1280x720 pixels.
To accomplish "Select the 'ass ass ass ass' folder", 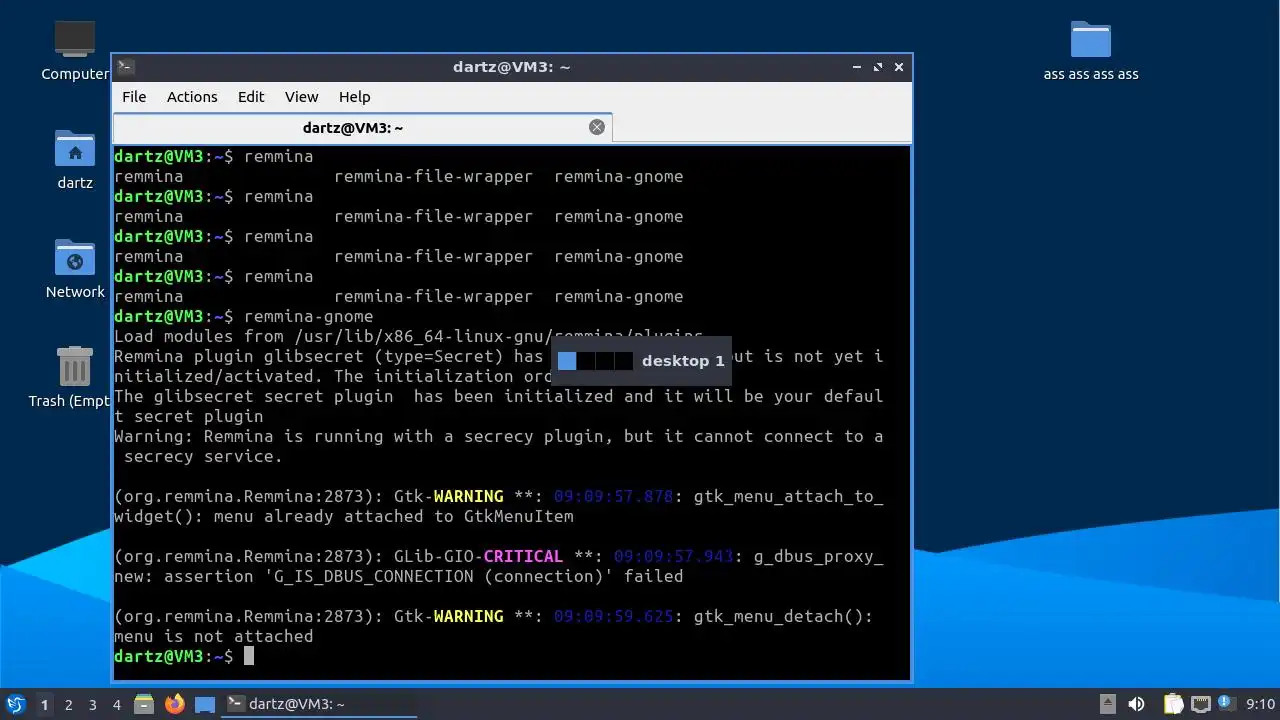I will (x=1091, y=51).
